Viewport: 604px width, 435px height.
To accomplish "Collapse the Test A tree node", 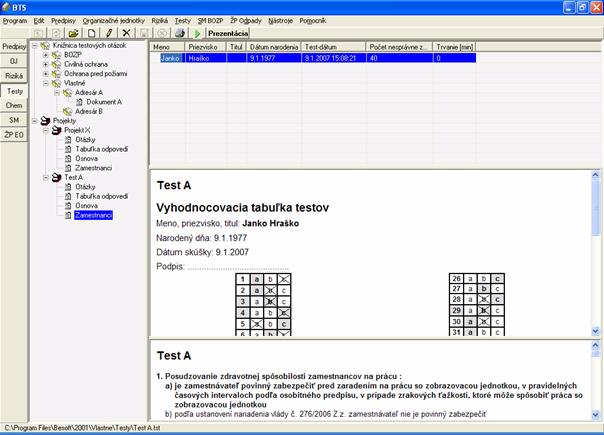I will click(x=46, y=178).
